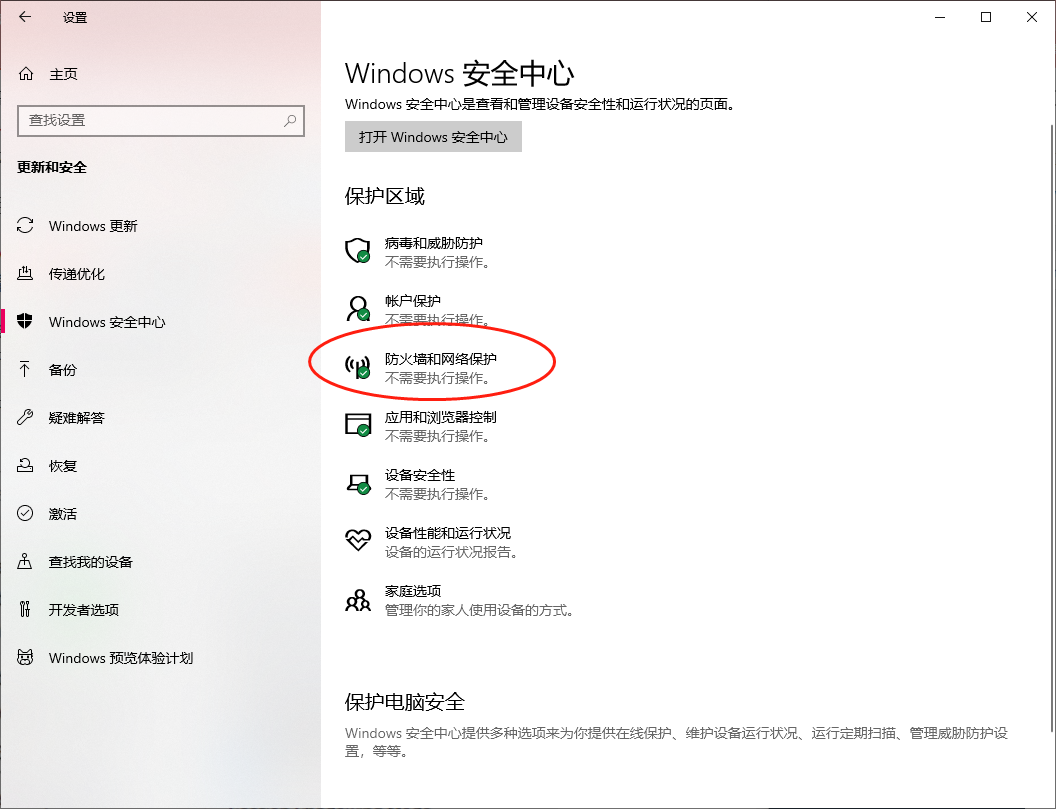Click the search magnifier in 查找设置 box
The height and width of the screenshot is (809, 1056).
[290, 121]
